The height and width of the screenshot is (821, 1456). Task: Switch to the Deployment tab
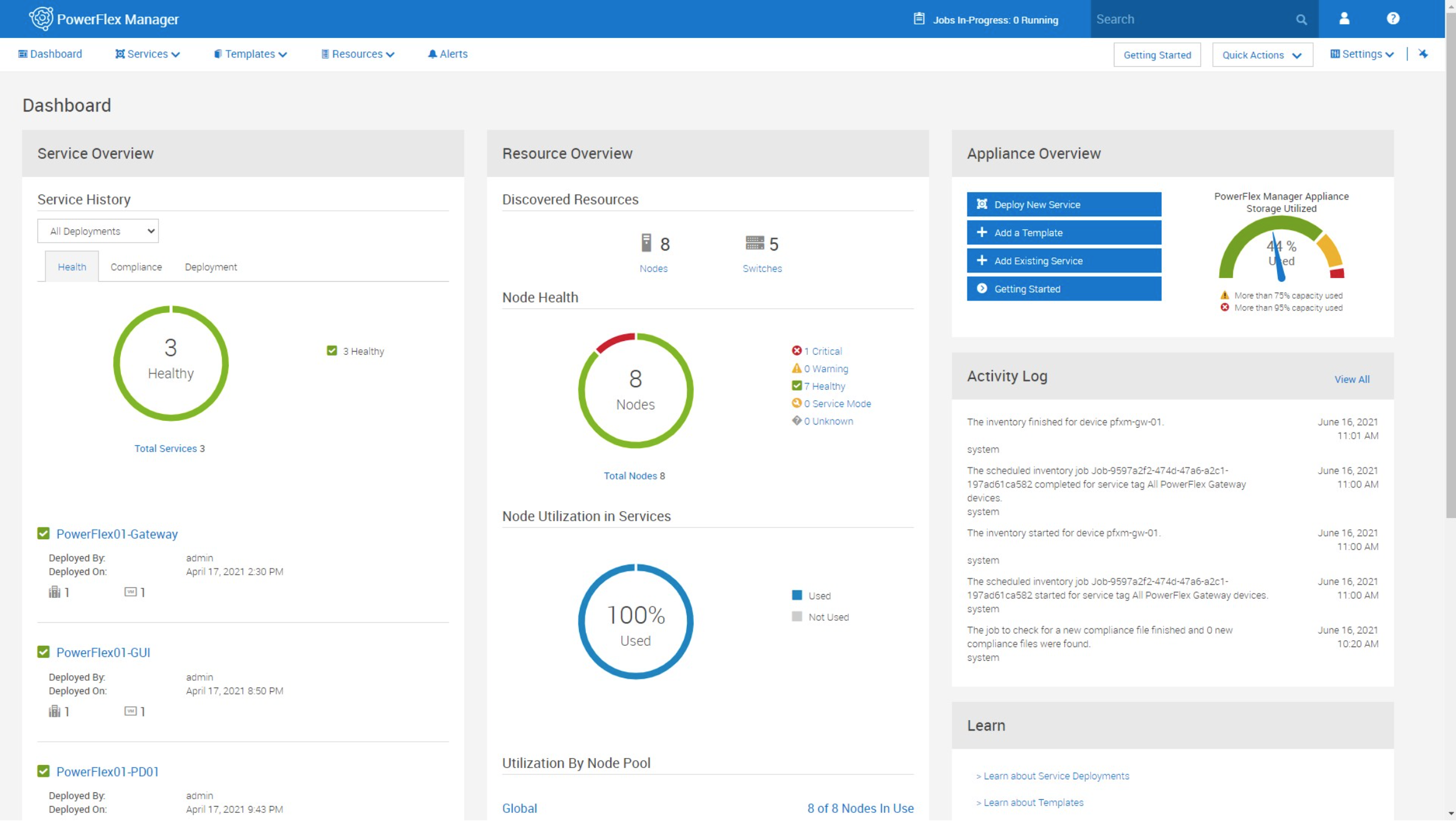tap(211, 267)
